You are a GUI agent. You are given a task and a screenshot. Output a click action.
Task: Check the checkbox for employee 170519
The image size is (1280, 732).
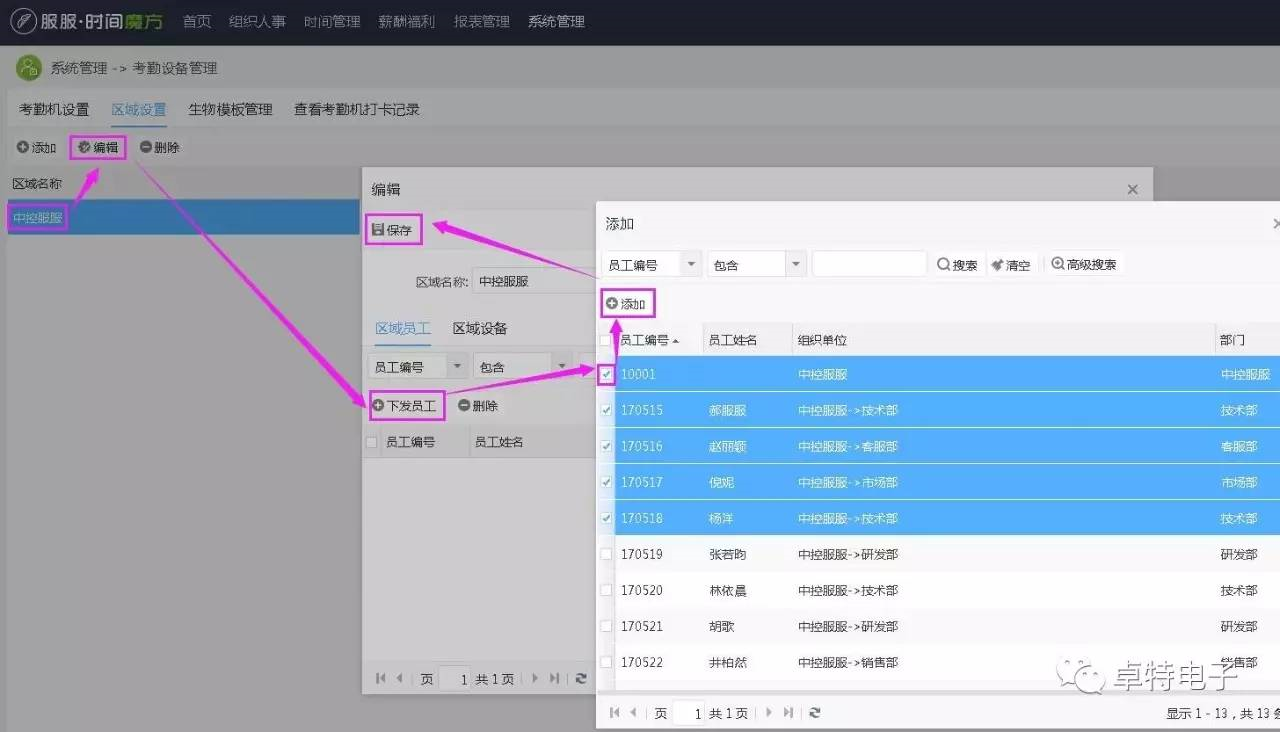pos(606,554)
